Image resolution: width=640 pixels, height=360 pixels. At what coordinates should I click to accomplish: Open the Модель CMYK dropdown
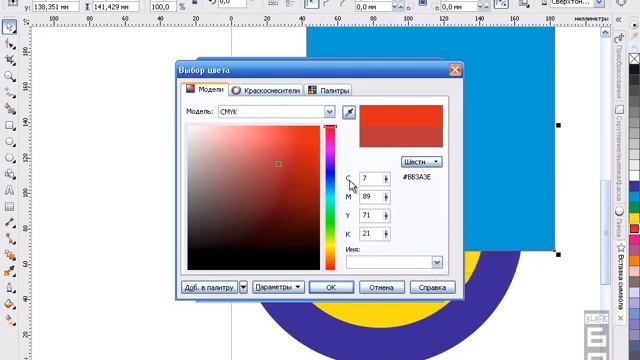(x=329, y=112)
